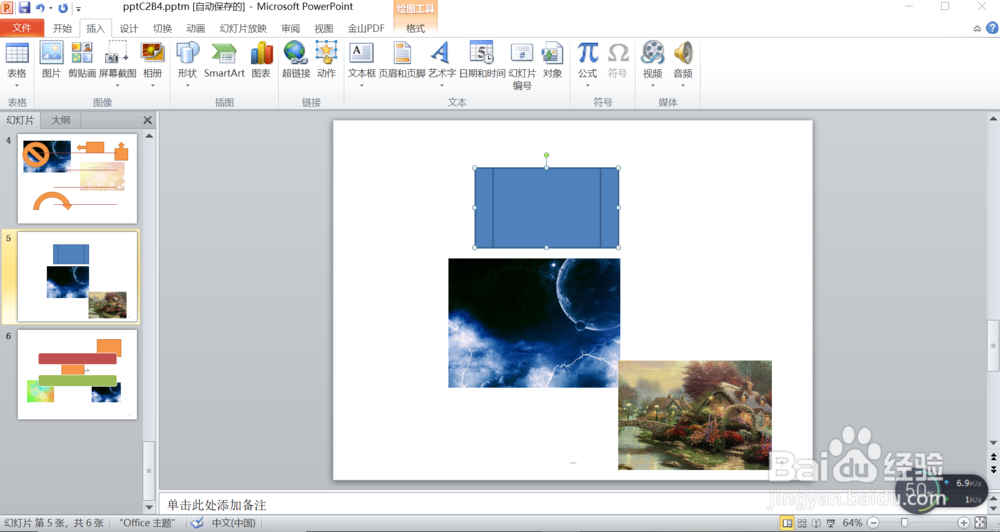Adjust the zoom slider handle

(904, 523)
